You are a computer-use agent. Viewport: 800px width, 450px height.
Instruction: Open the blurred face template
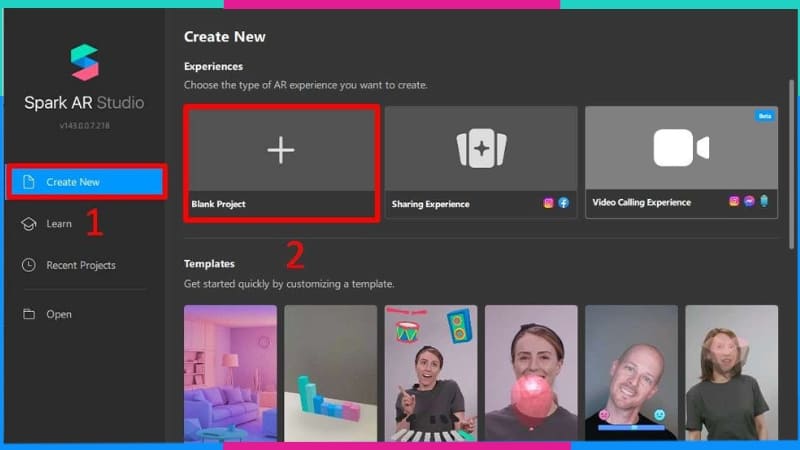pos(732,373)
